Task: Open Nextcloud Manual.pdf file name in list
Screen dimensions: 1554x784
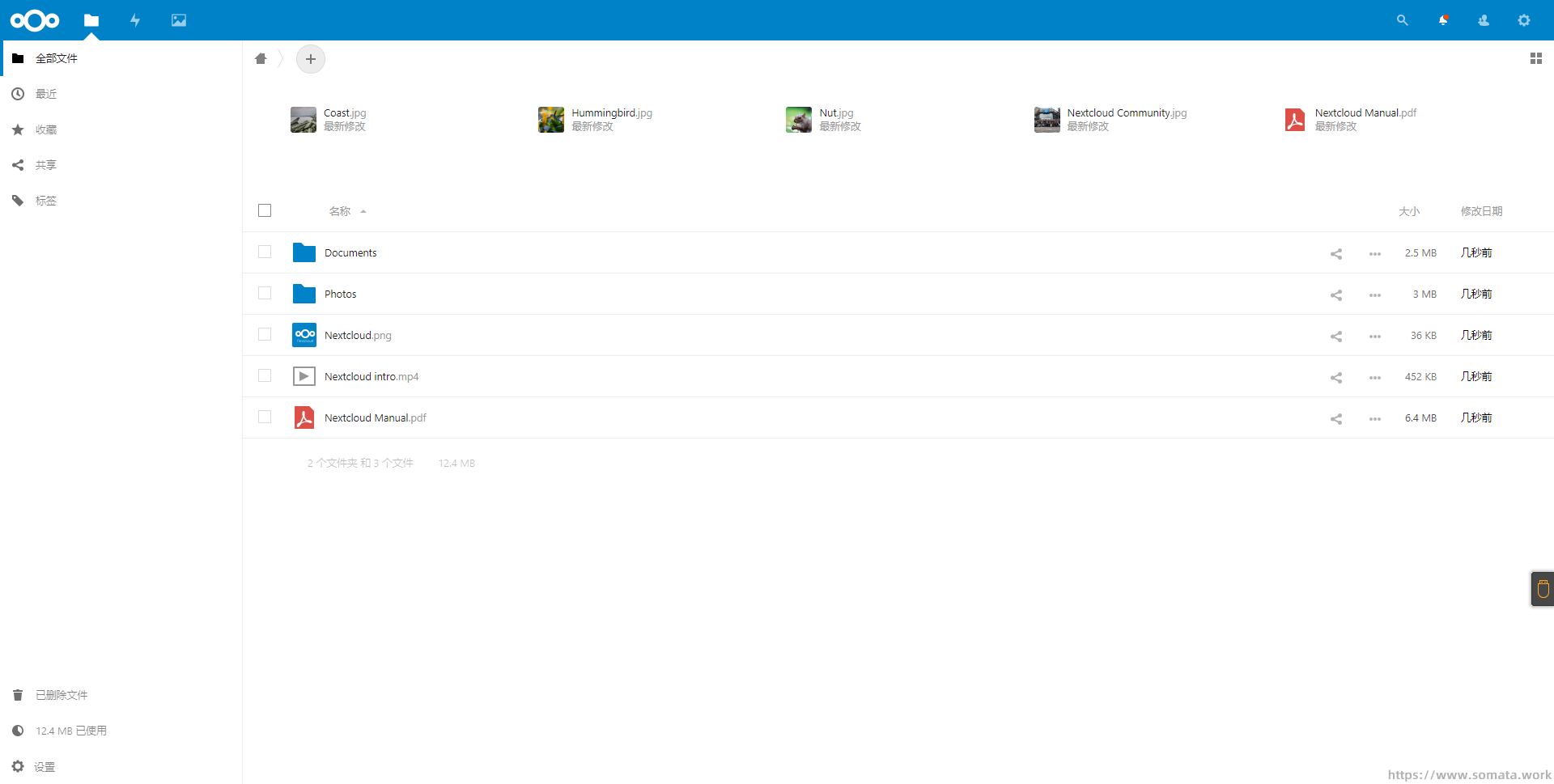Action: (375, 418)
